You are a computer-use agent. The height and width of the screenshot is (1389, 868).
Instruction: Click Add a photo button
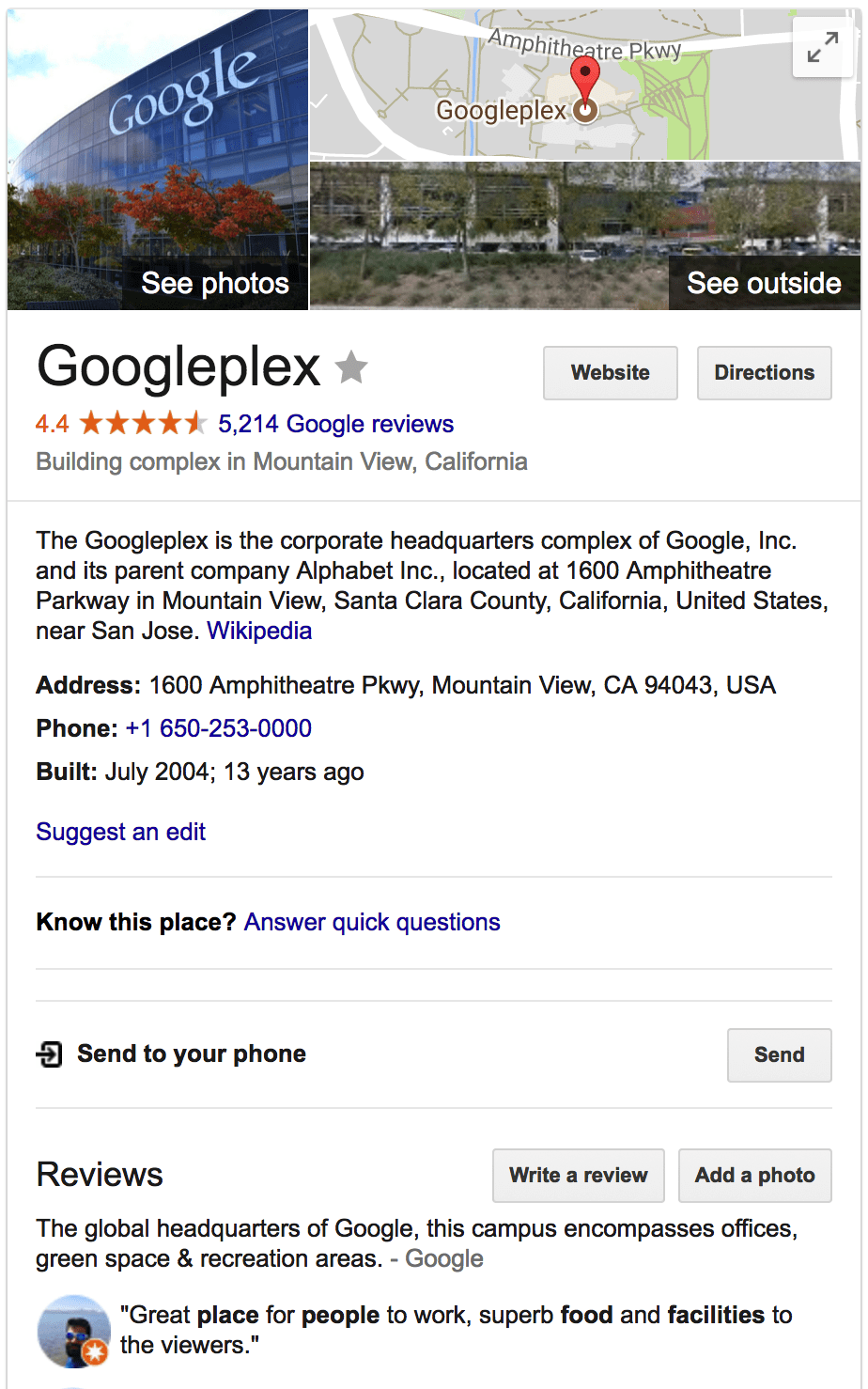coord(755,1176)
